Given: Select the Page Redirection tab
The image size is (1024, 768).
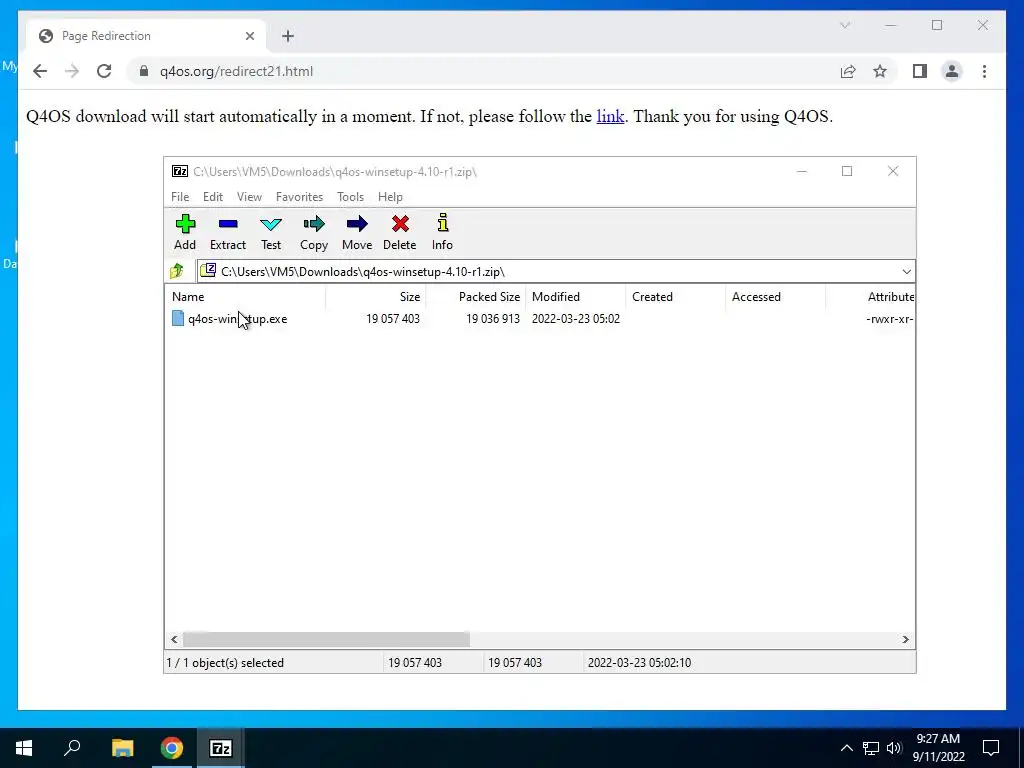Looking at the screenshot, I should point(145,36).
